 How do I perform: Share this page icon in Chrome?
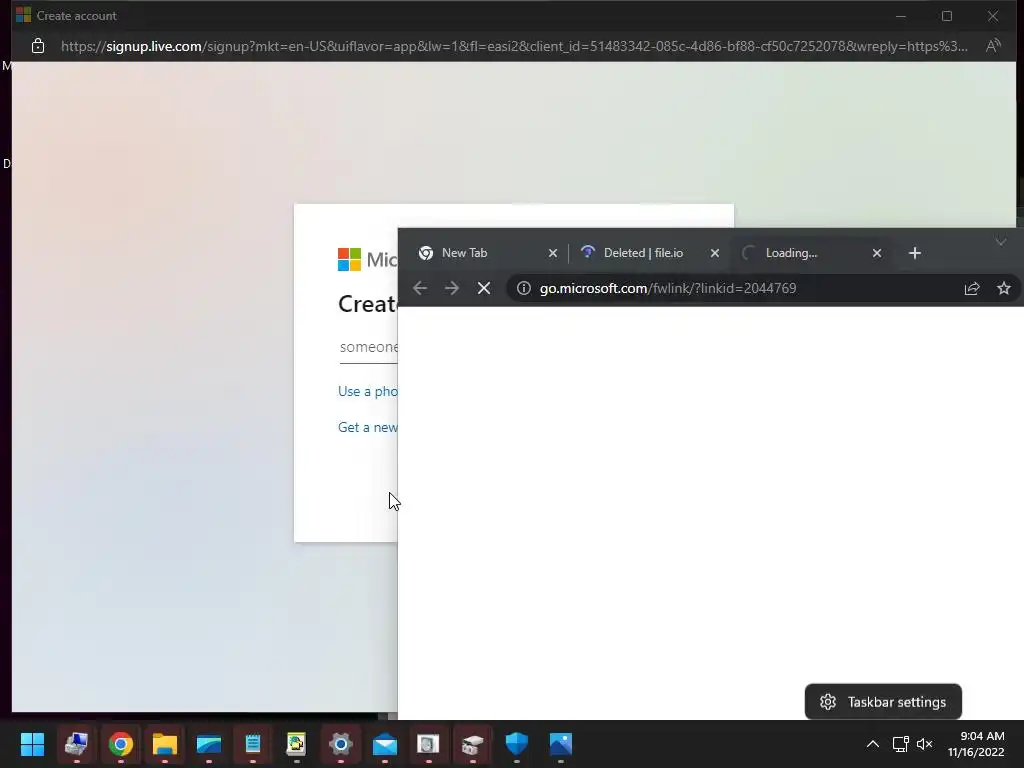[972, 288]
